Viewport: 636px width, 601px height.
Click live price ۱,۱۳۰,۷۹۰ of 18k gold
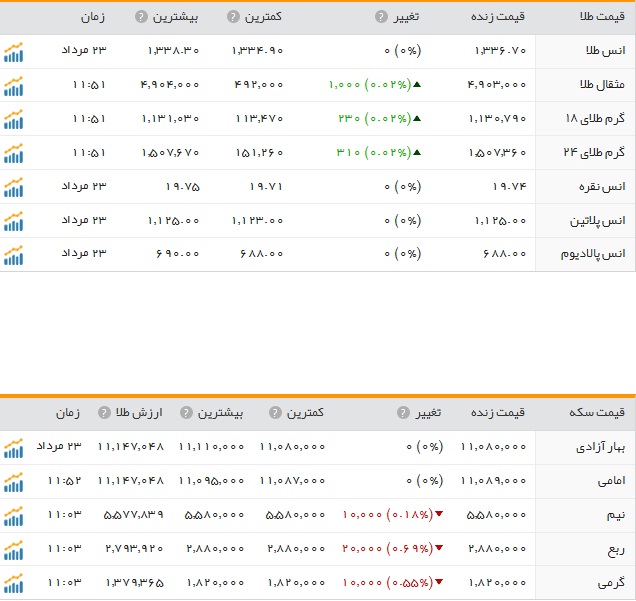(x=497, y=118)
